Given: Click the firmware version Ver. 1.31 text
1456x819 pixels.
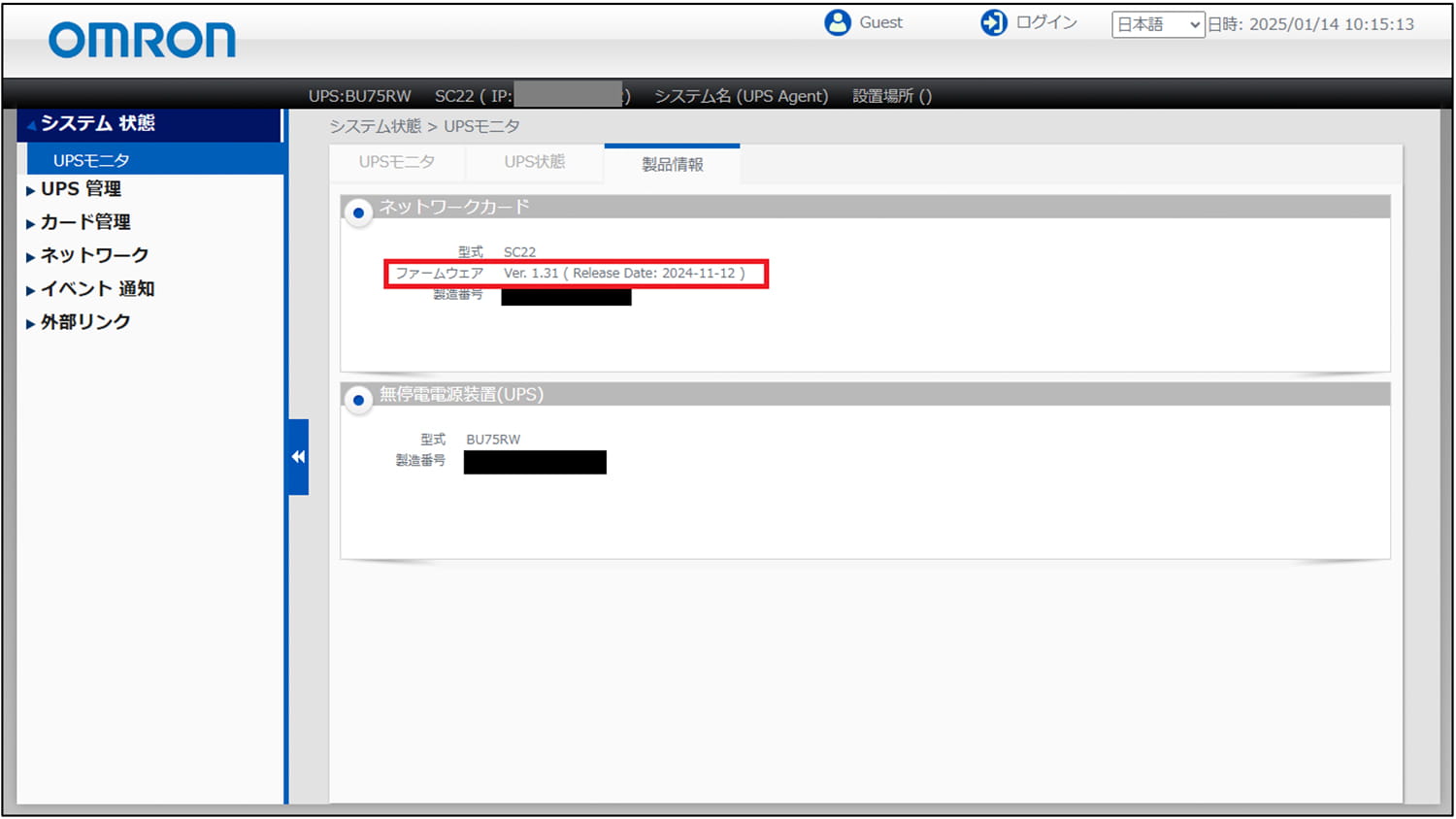Looking at the screenshot, I should [531, 274].
